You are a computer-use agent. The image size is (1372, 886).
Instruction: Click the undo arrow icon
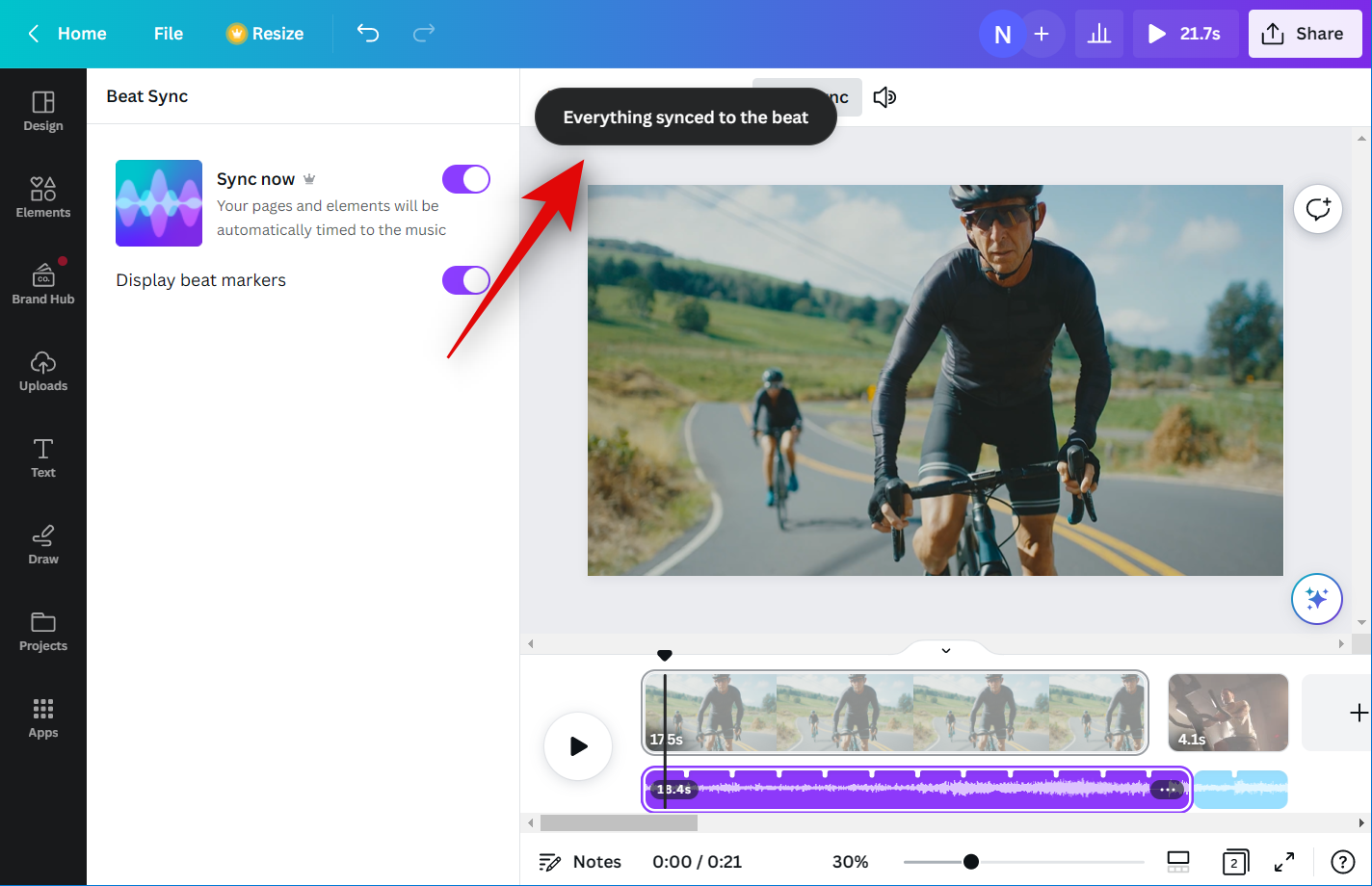coord(368,34)
